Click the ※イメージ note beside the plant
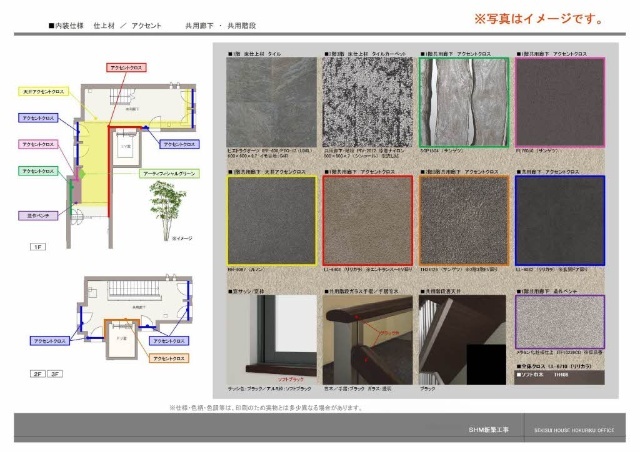The width and height of the screenshot is (640, 452). (x=182, y=238)
